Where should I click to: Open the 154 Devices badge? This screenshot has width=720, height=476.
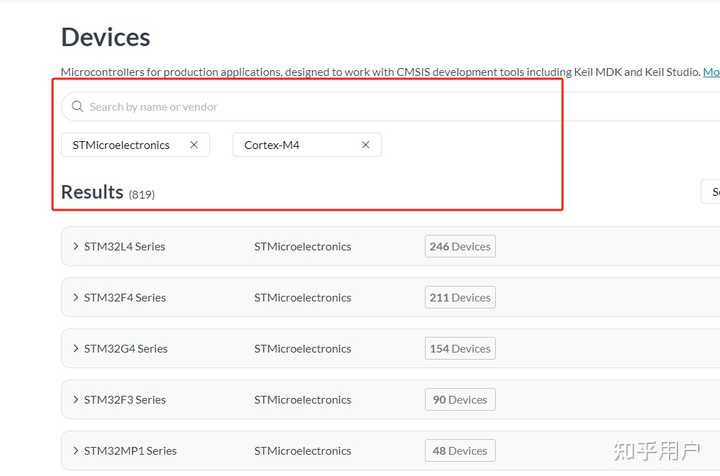pyautogui.click(x=460, y=348)
